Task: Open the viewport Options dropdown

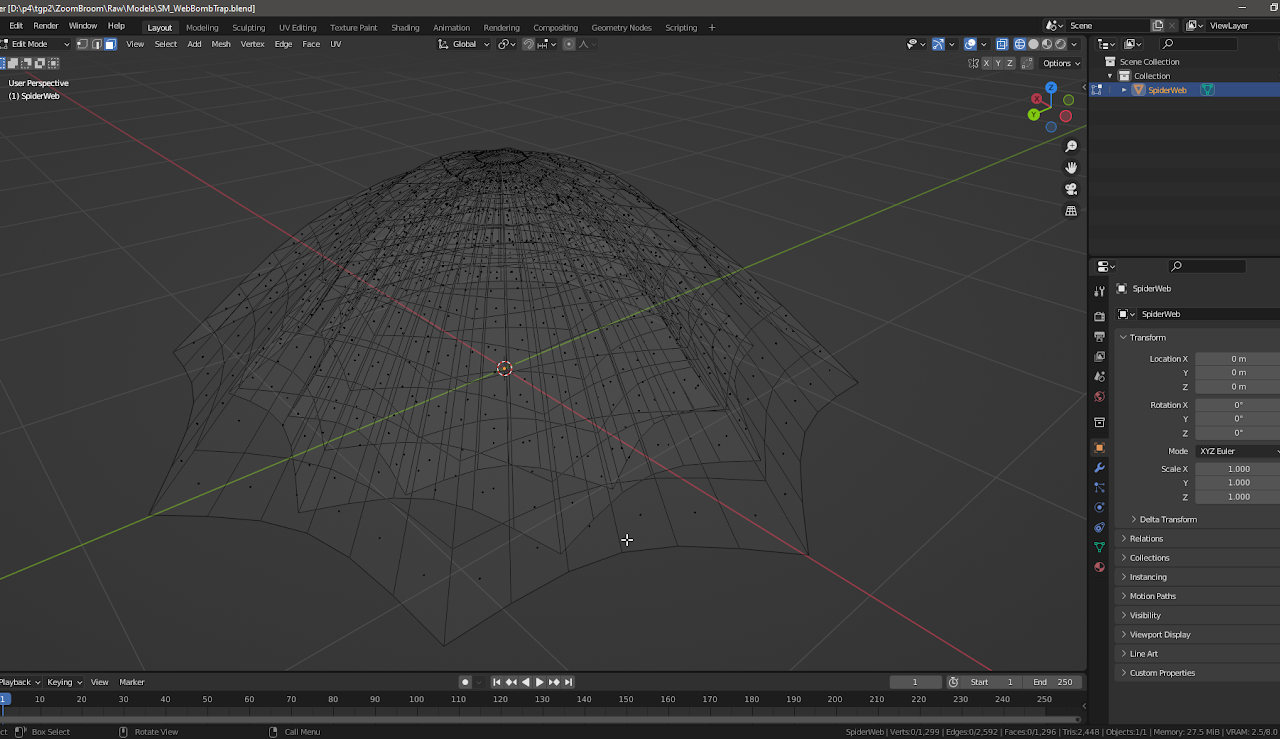Action: click(1061, 63)
